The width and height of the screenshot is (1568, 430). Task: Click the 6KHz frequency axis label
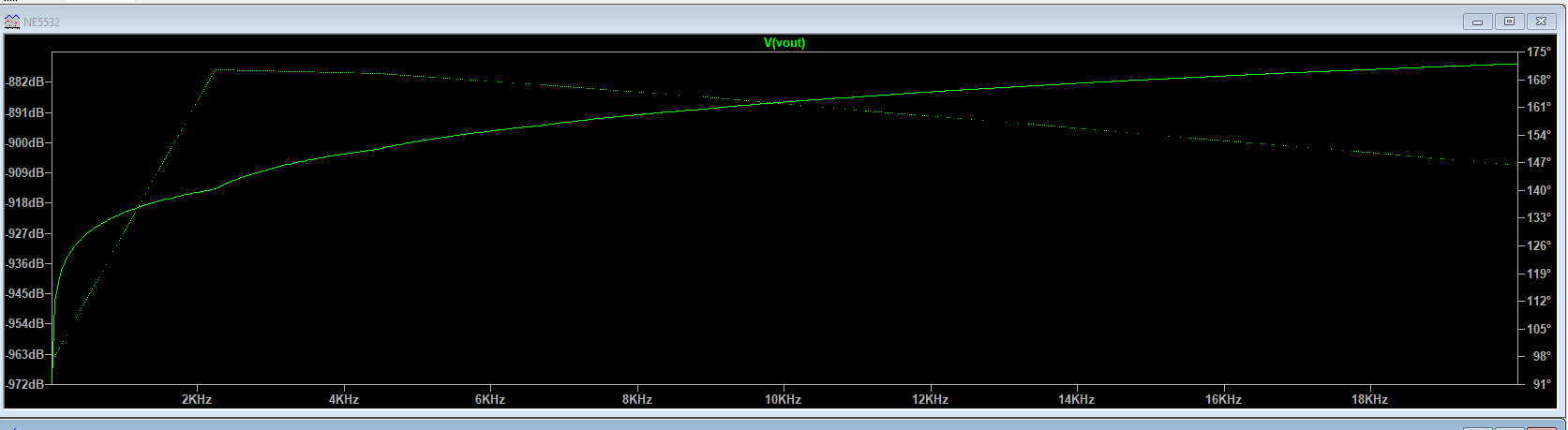click(x=490, y=399)
